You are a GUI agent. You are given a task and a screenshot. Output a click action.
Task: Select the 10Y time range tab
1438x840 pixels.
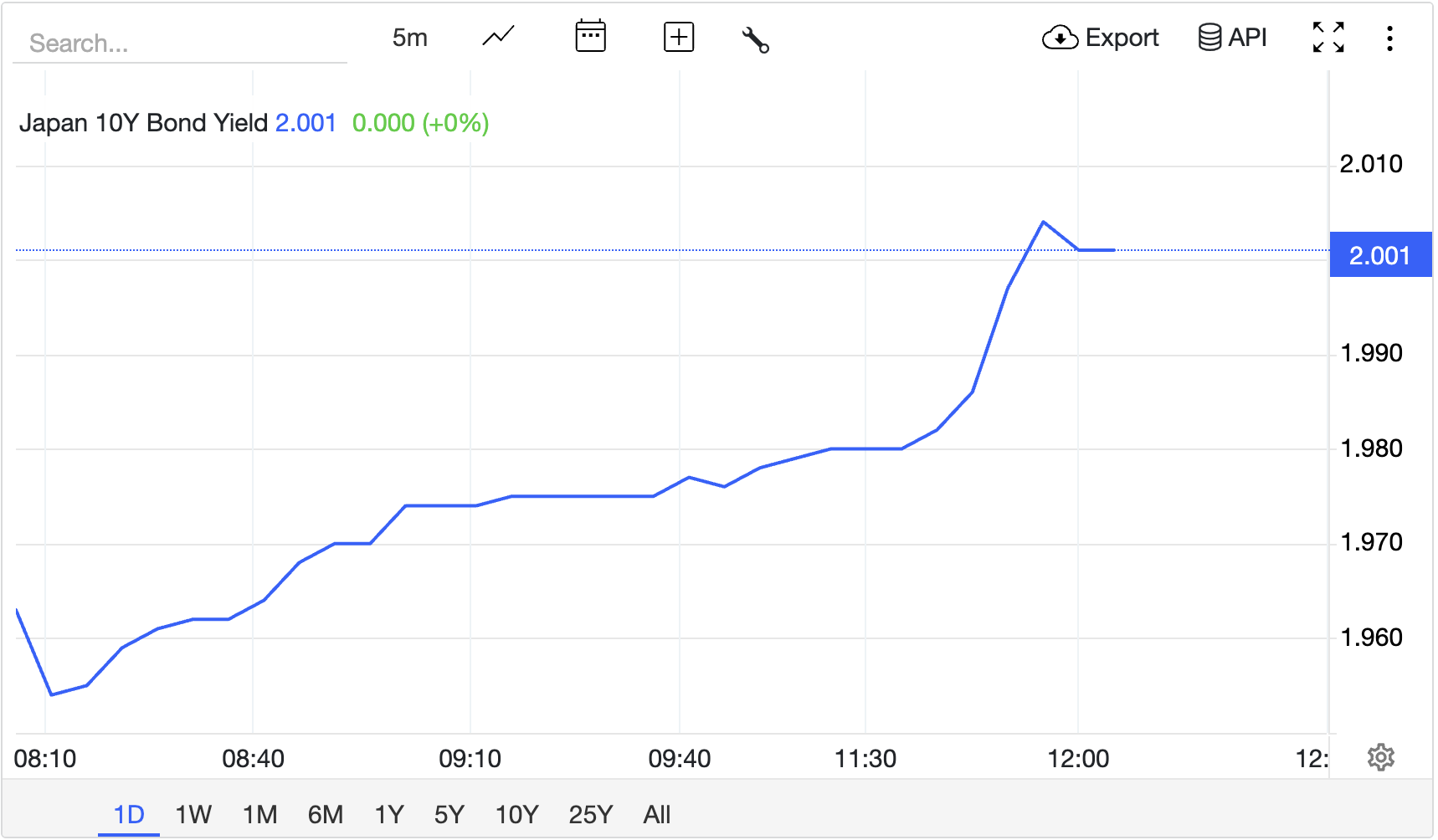pyautogui.click(x=515, y=813)
